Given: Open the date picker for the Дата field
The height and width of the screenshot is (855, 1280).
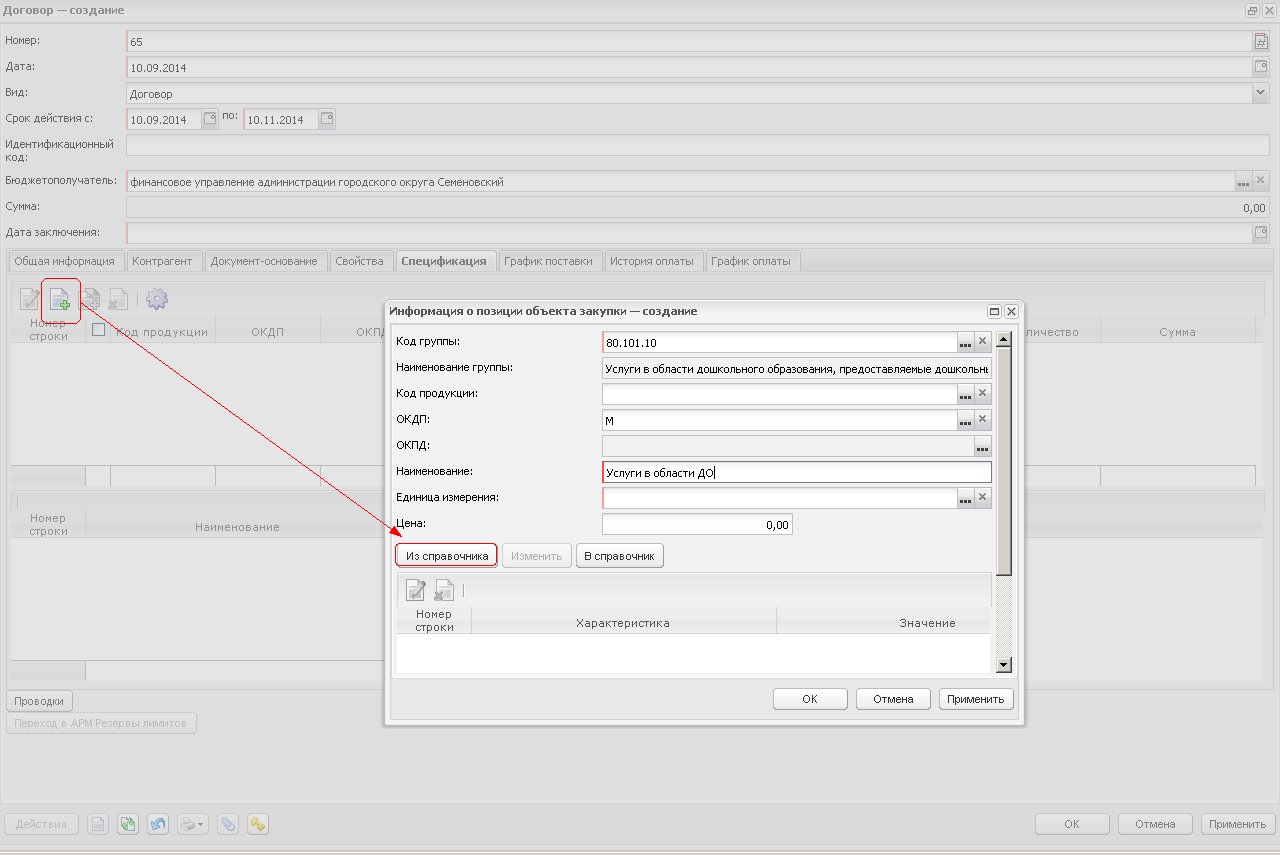Looking at the screenshot, I should pos(1261,67).
